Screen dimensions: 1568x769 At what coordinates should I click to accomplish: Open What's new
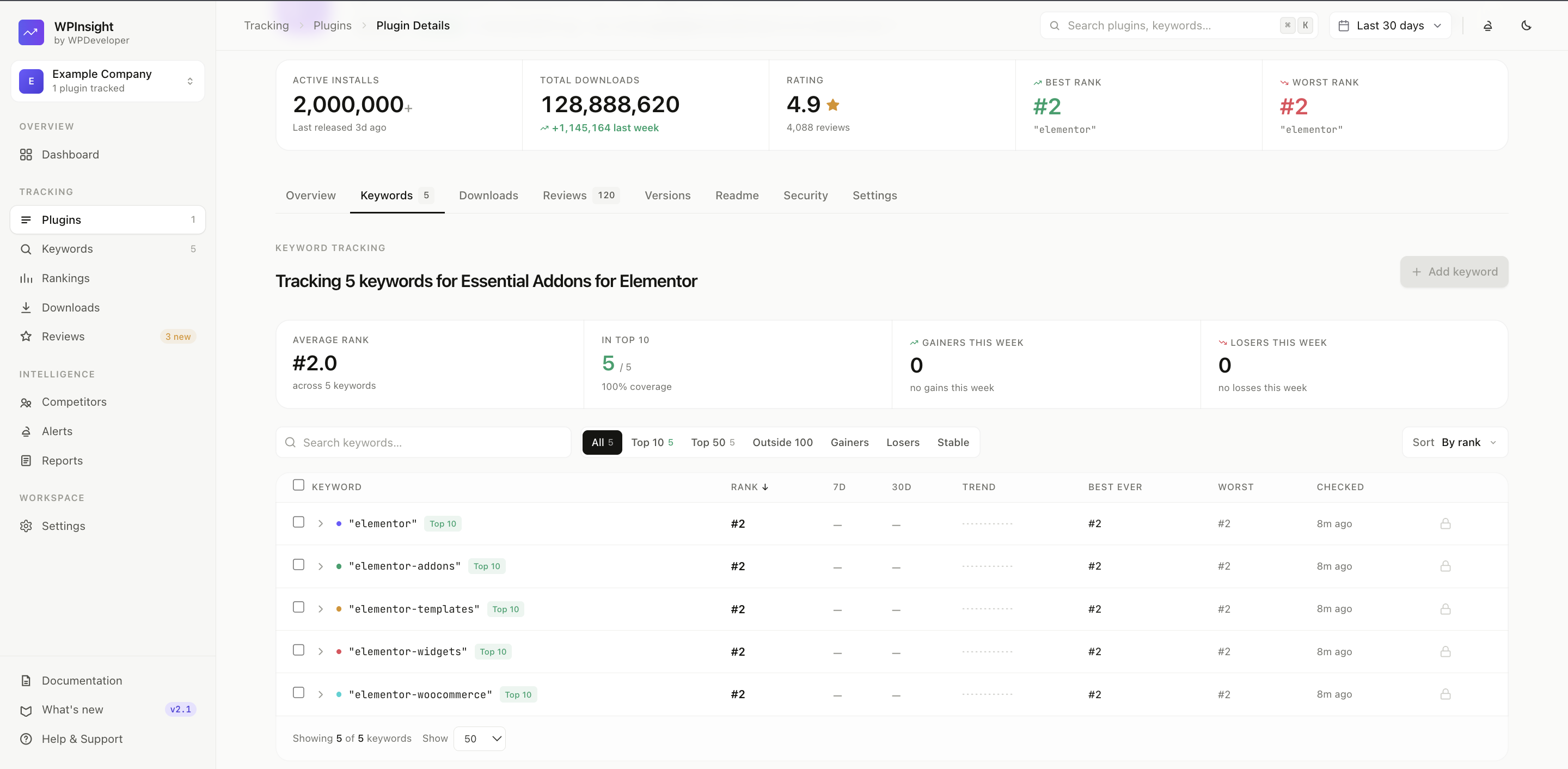pos(108,710)
